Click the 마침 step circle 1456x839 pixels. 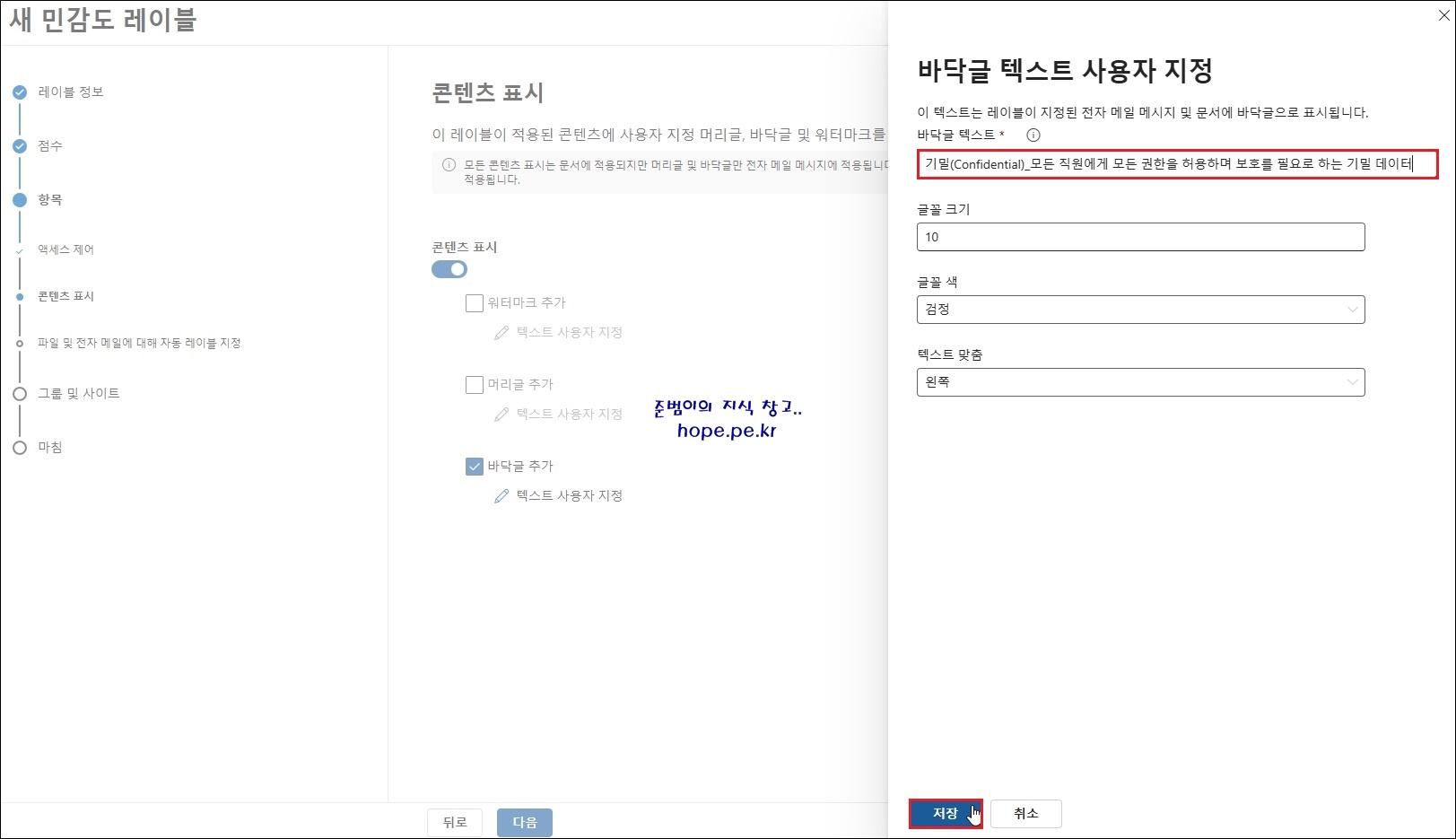click(x=20, y=448)
